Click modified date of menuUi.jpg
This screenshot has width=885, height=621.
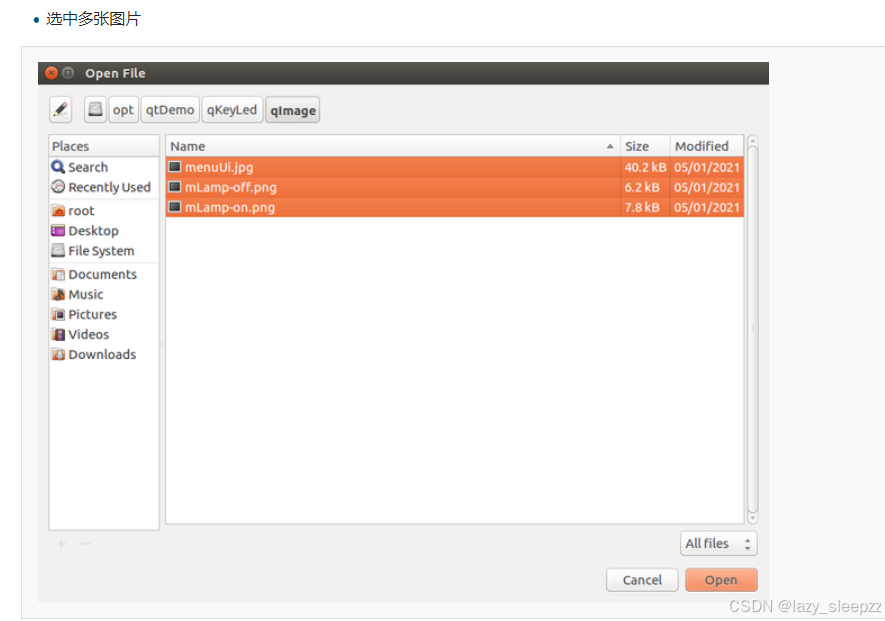coord(707,167)
